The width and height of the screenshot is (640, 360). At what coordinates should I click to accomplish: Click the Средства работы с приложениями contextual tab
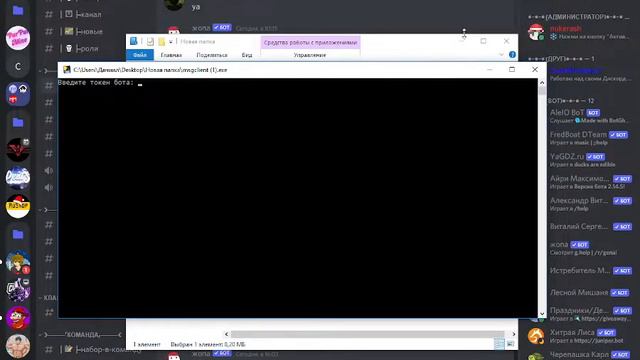(x=310, y=42)
